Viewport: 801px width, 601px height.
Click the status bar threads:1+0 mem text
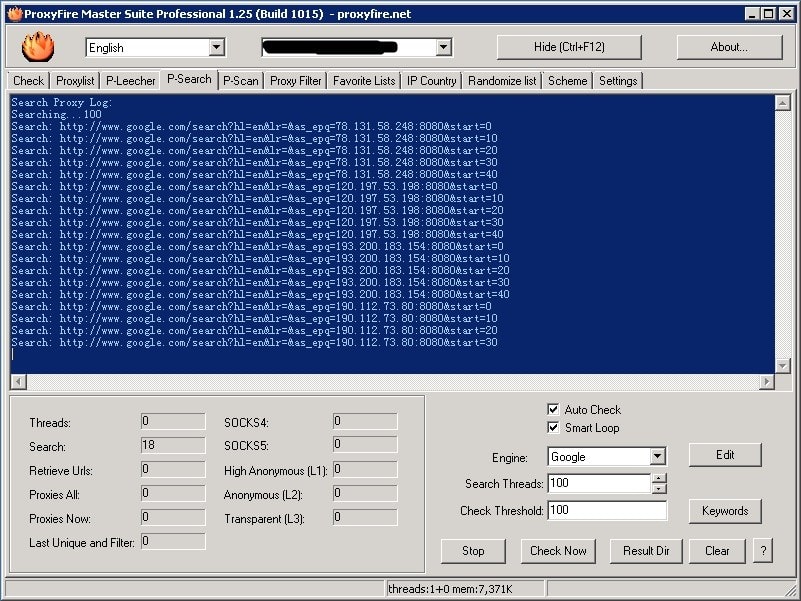pos(450,589)
